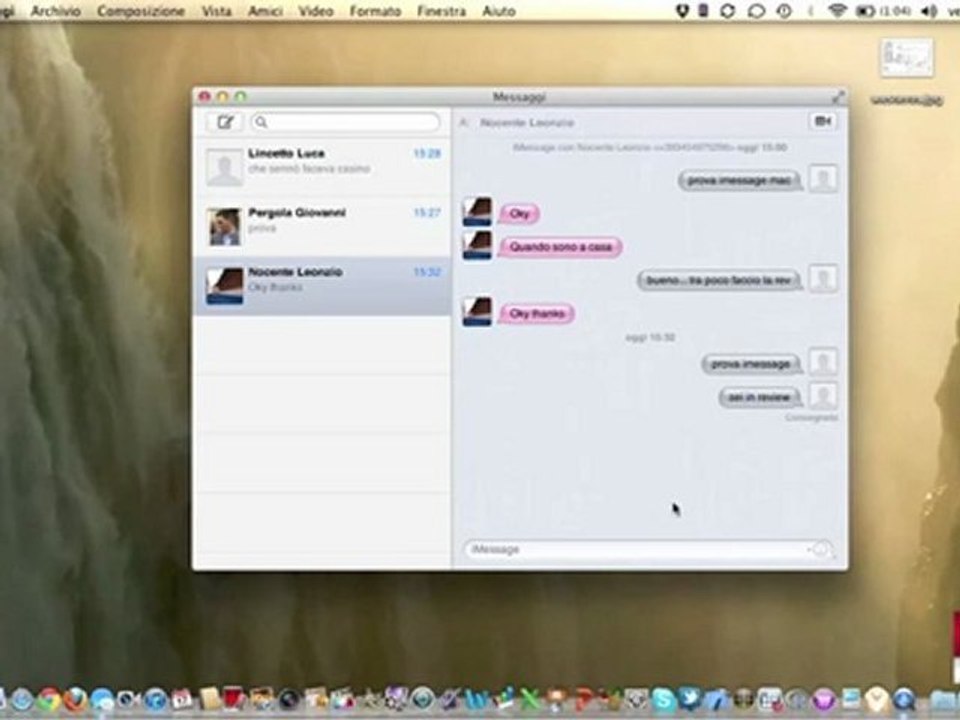Click Pergola Giovanni's avatar photo

[x=224, y=227]
